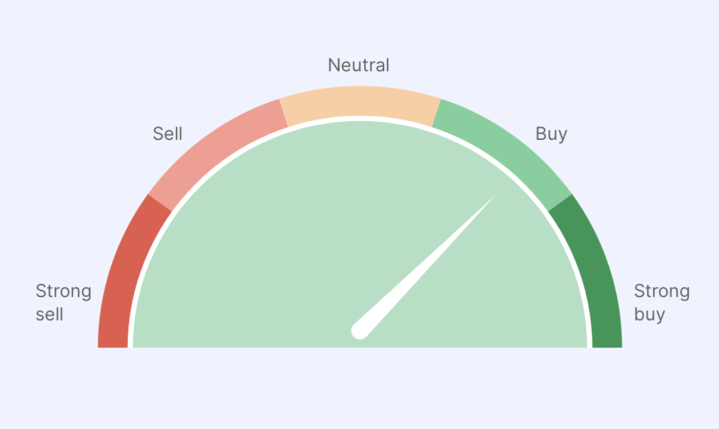The height and width of the screenshot is (429, 719).
Task: Click the "Neutral" label above the gauge
Action: tap(359, 65)
